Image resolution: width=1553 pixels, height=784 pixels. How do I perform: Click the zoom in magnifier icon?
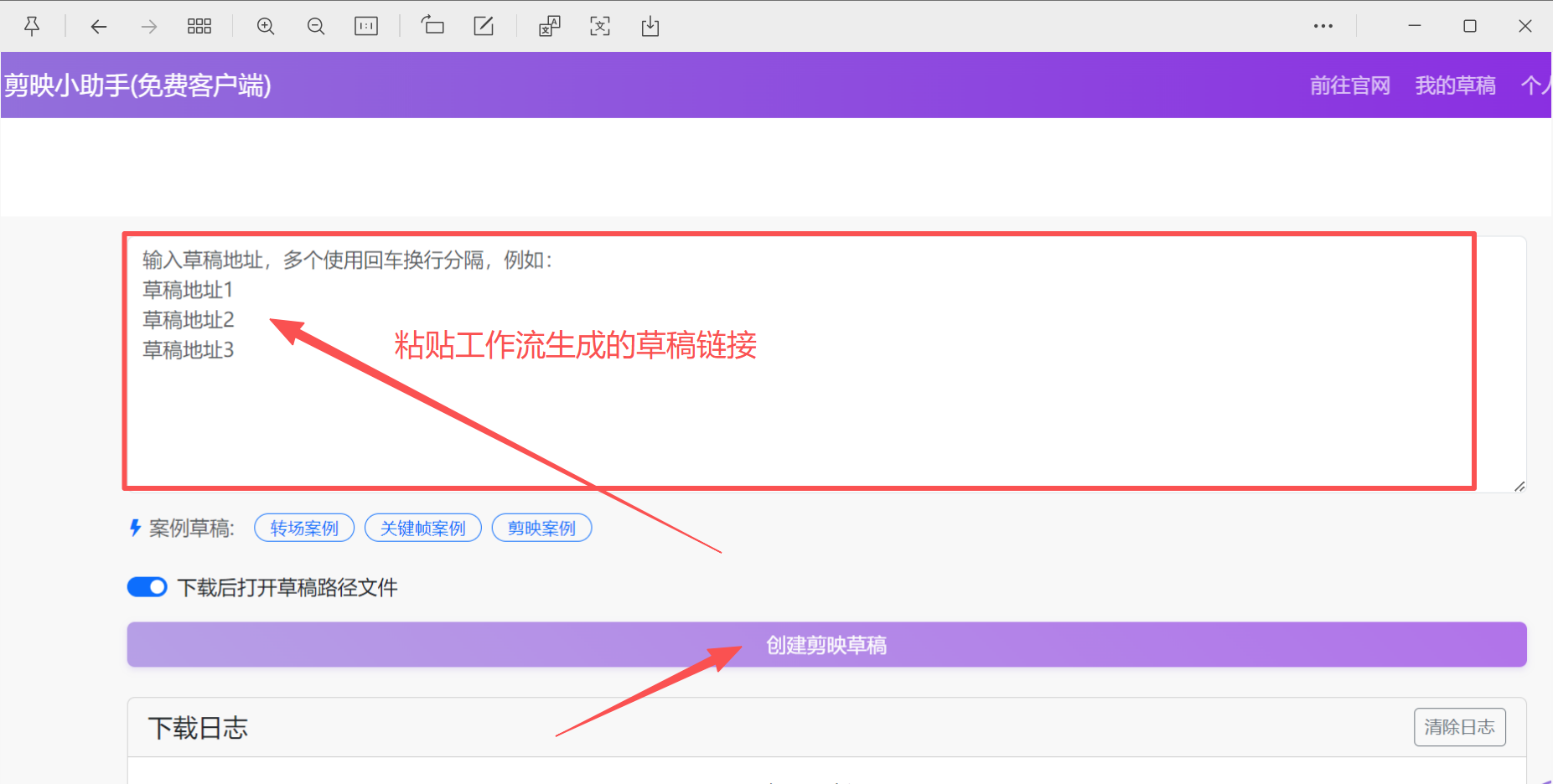(x=266, y=26)
